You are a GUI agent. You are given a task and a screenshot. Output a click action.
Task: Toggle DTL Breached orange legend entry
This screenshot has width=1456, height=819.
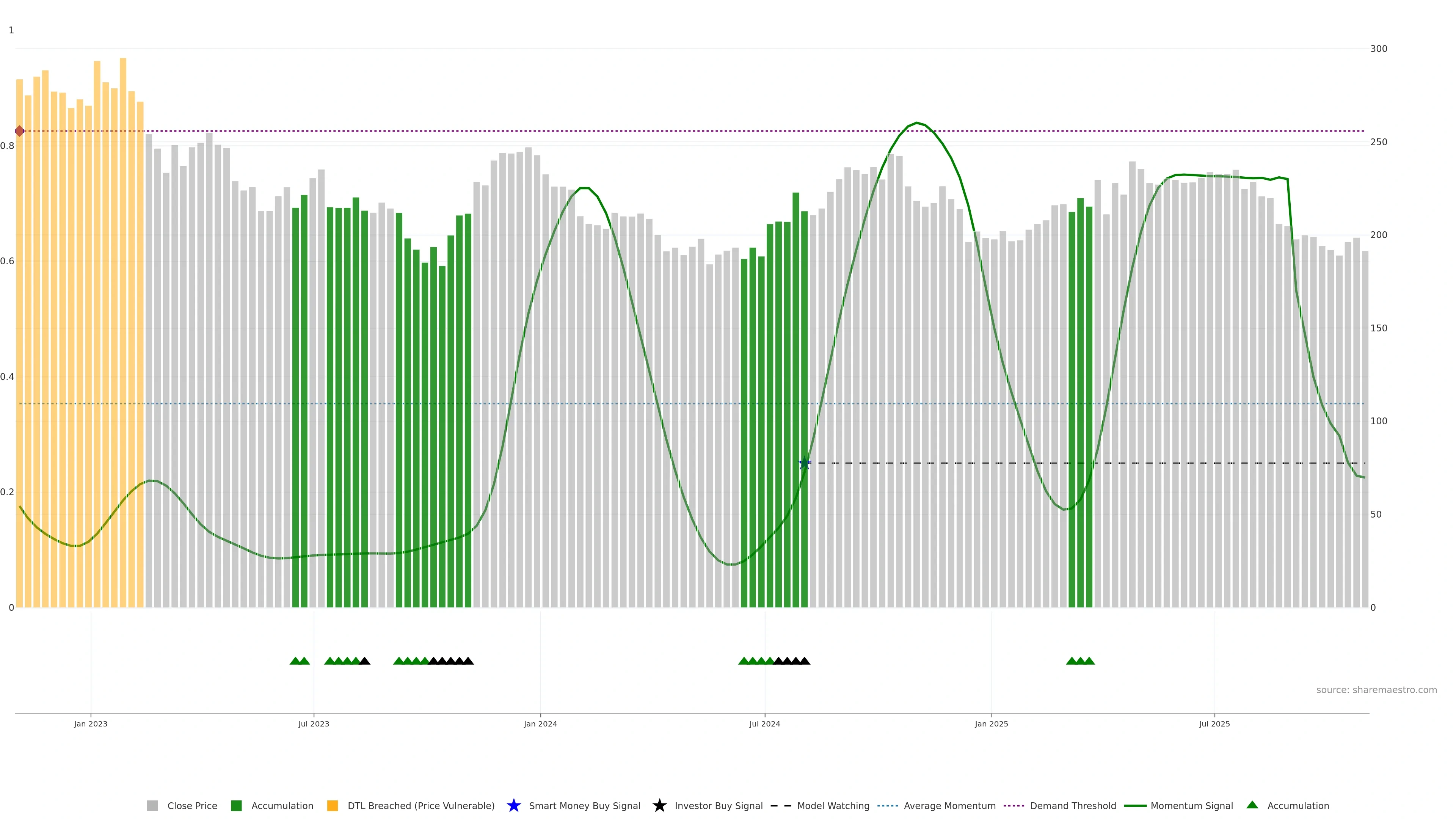pyautogui.click(x=333, y=806)
